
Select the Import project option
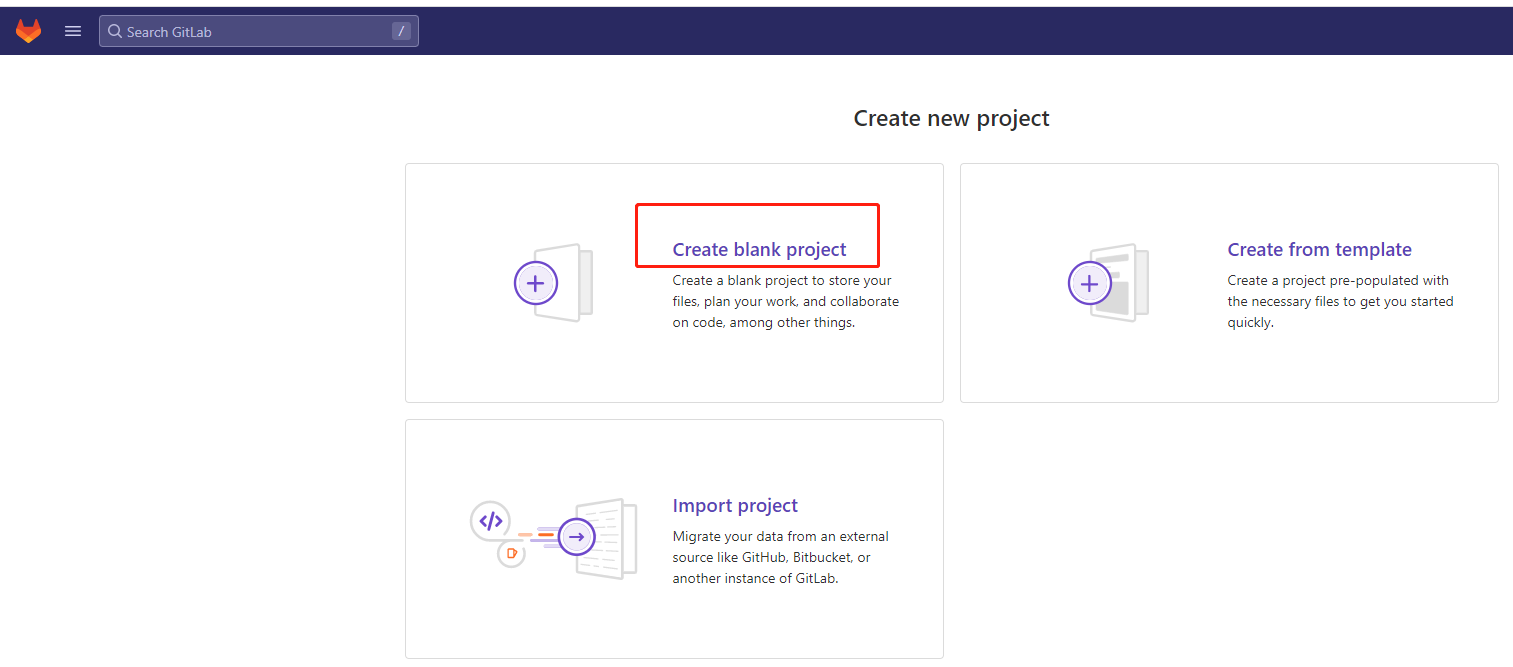735,505
